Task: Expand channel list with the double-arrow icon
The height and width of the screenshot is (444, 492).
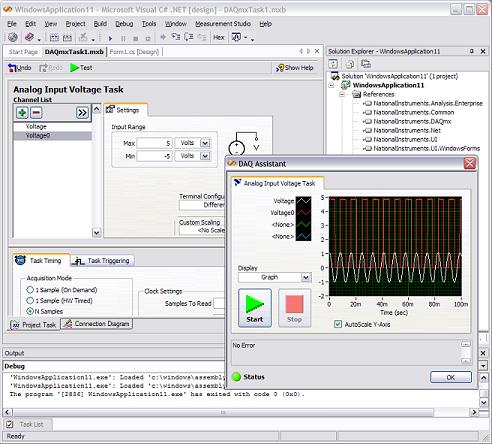Action: 82,113
